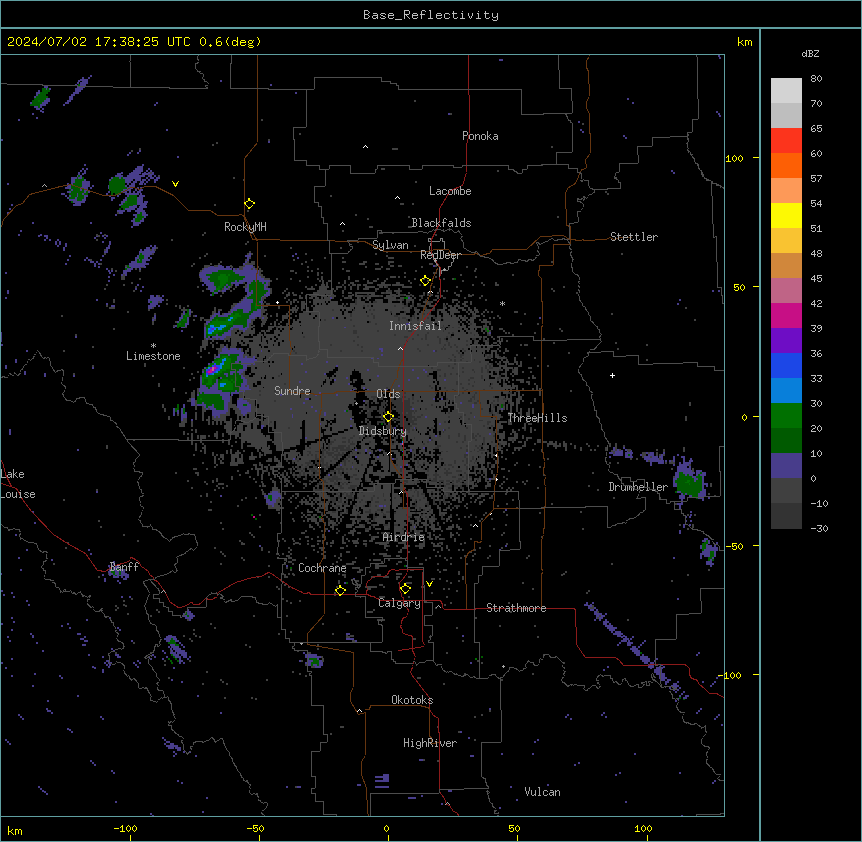Image resolution: width=862 pixels, height=842 pixels.
Task: Select the red 65–60 dBZ legend swatch
Action: (786, 140)
